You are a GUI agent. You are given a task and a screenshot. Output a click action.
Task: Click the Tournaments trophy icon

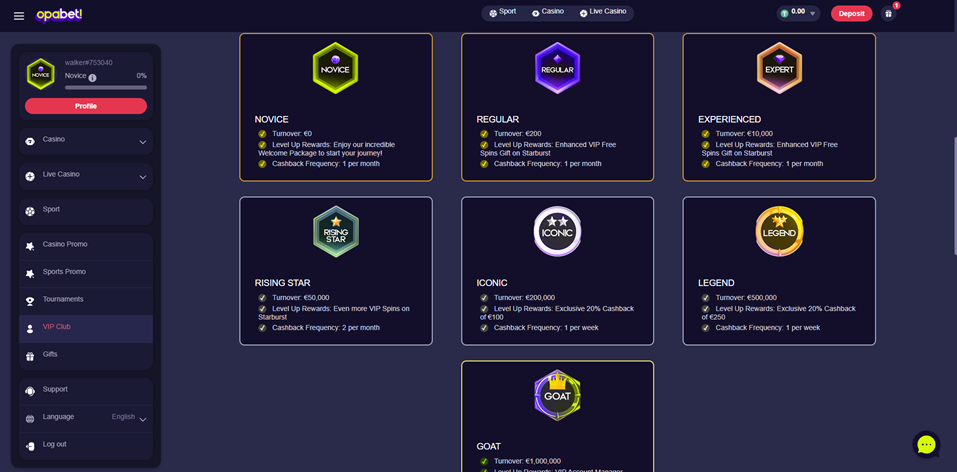(30, 301)
